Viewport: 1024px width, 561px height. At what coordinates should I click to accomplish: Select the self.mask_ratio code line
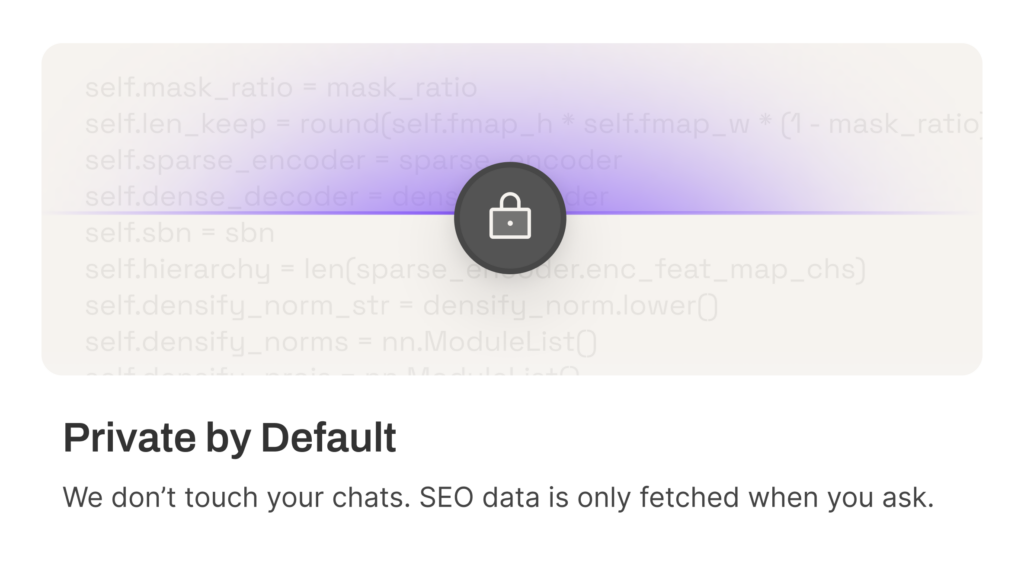[281, 88]
